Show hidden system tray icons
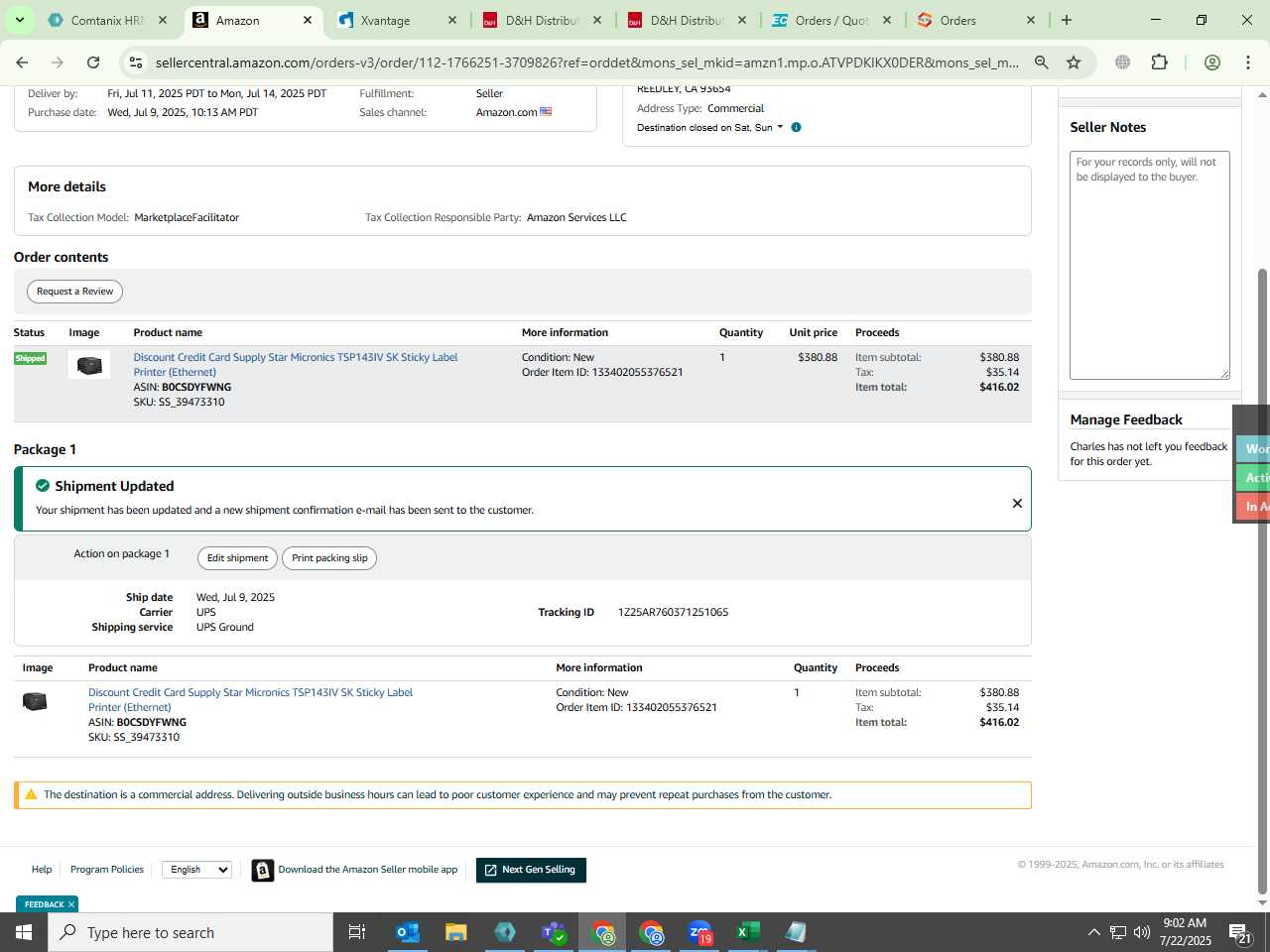1270x952 pixels. 1093,932
